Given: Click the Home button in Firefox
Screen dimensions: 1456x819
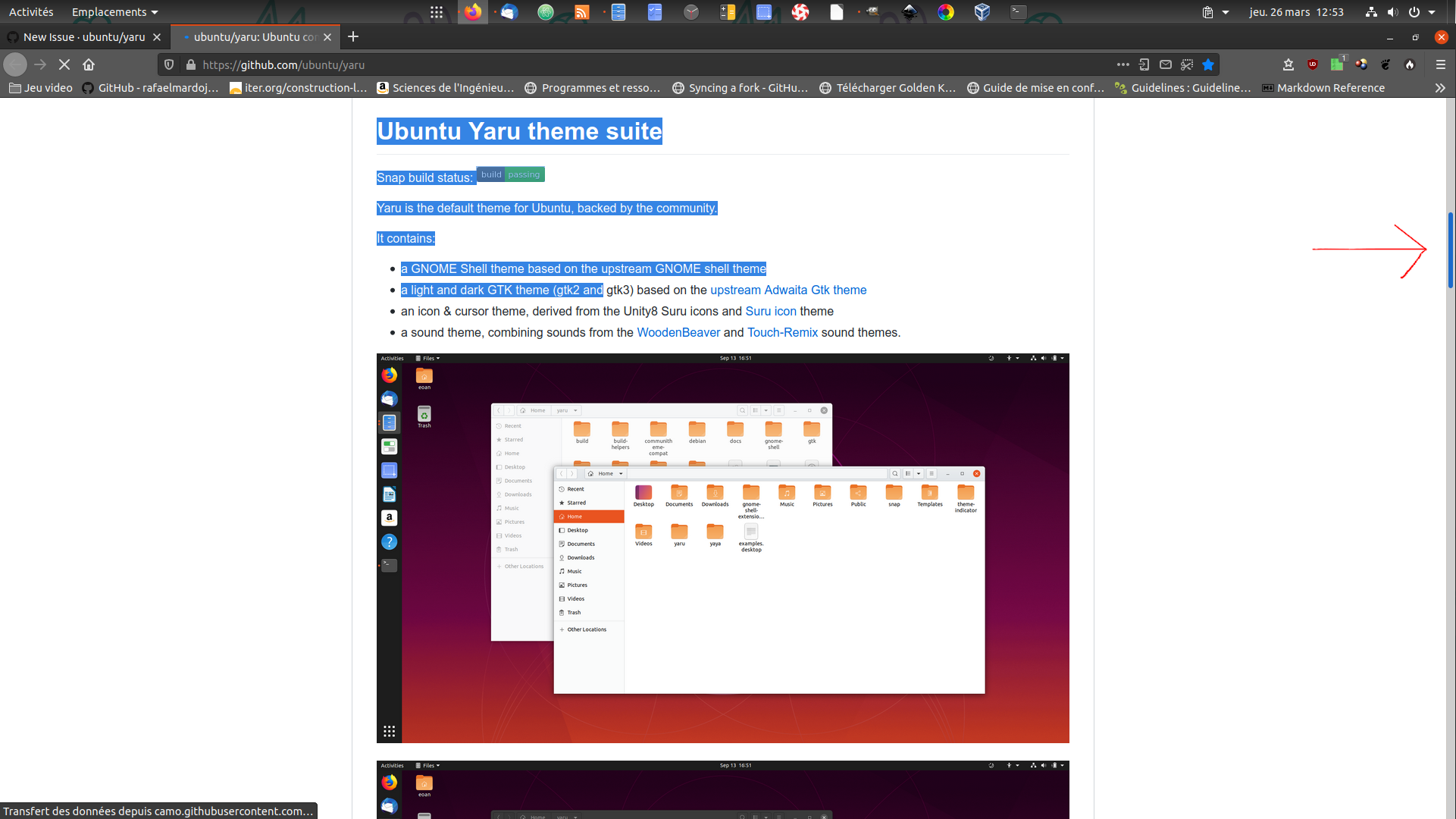Looking at the screenshot, I should point(89,65).
